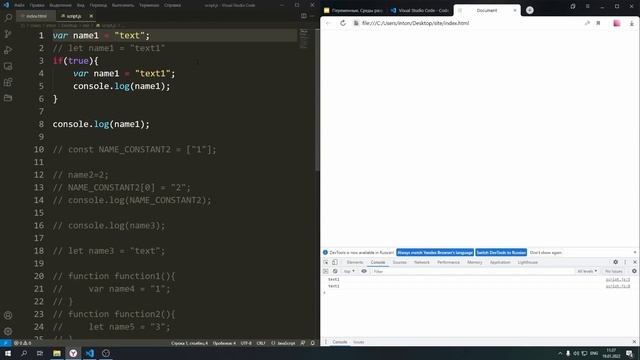Open the Файл menu in VS Code
The image size is (640, 360).
[x=19, y=5]
